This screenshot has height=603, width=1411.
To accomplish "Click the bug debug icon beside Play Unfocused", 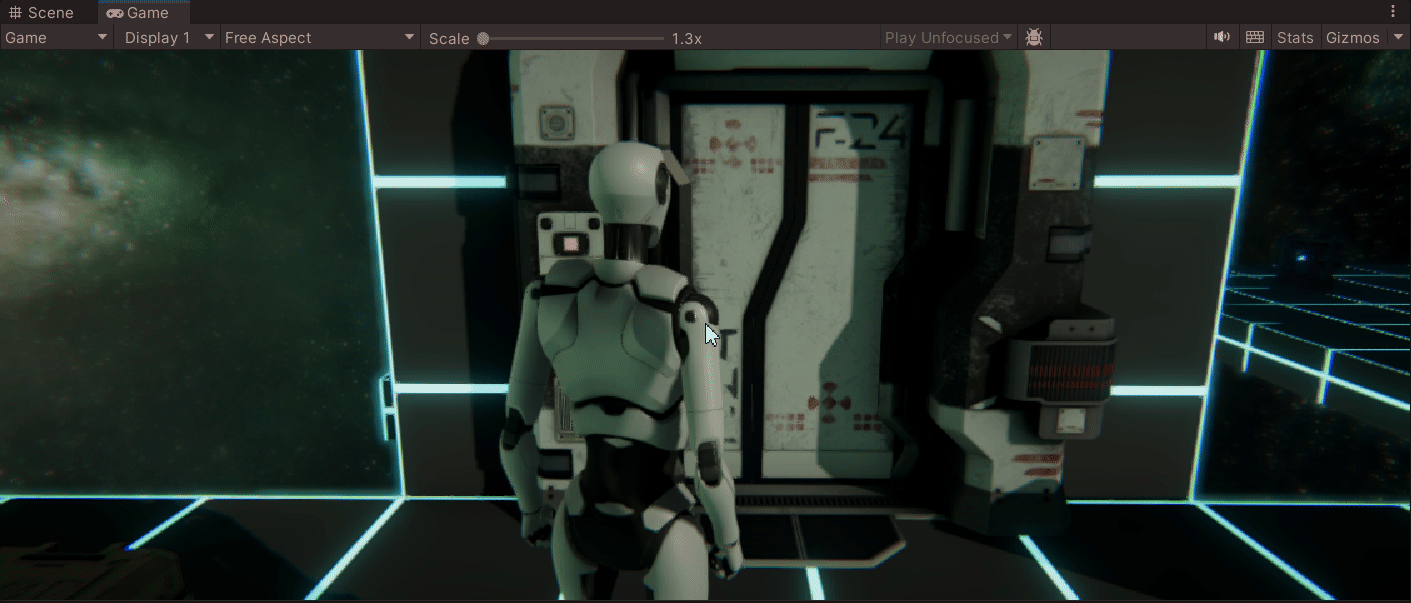I will 1034,37.
